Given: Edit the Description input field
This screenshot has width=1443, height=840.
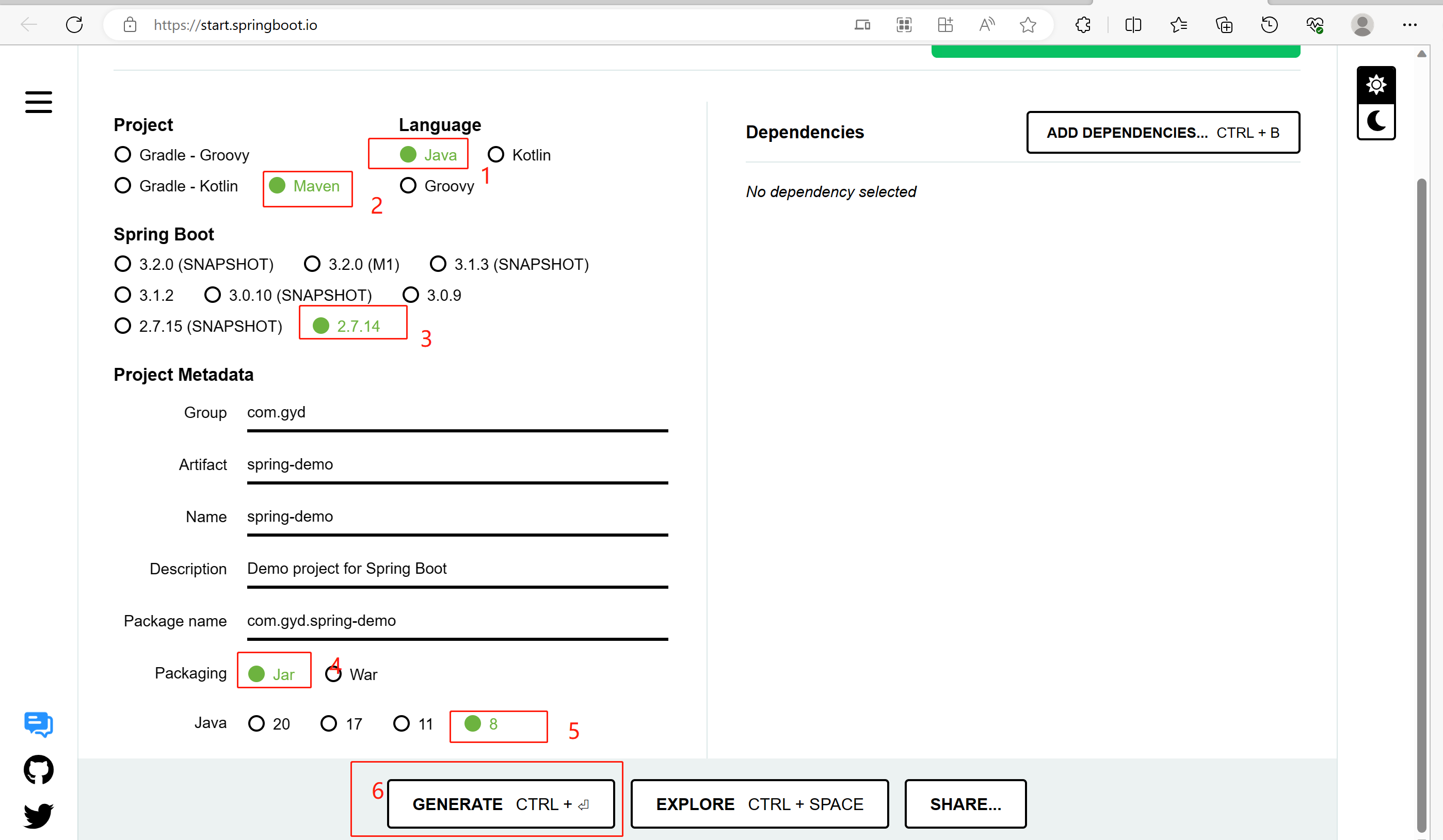Looking at the screenshot, I should [x=458, y=569].
